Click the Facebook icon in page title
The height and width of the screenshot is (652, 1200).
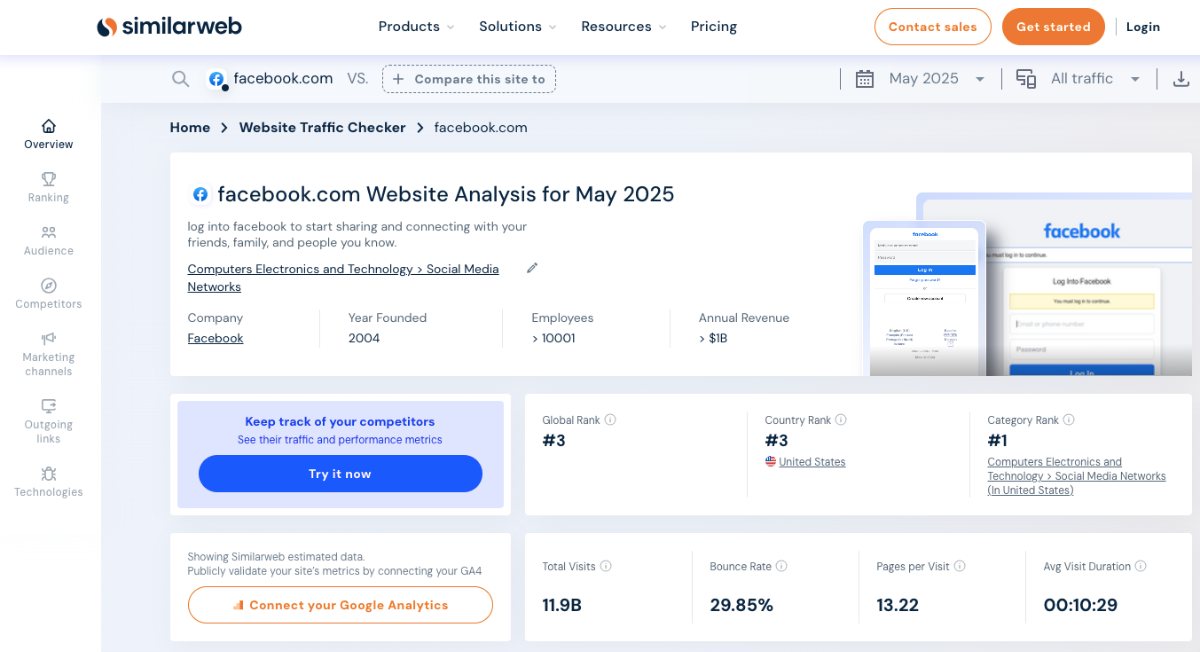200,195
